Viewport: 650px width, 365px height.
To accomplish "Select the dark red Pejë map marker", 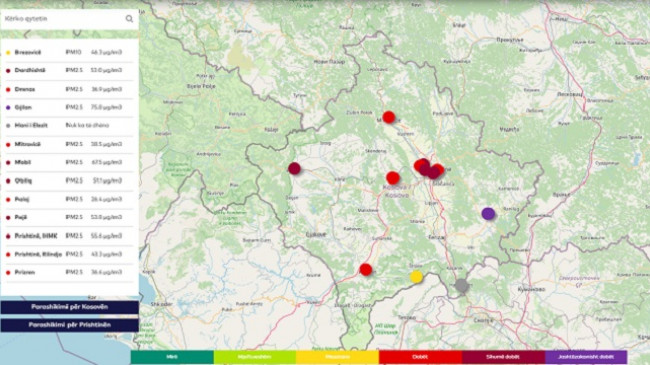I will pyautogui.click(x=294, y=168).
